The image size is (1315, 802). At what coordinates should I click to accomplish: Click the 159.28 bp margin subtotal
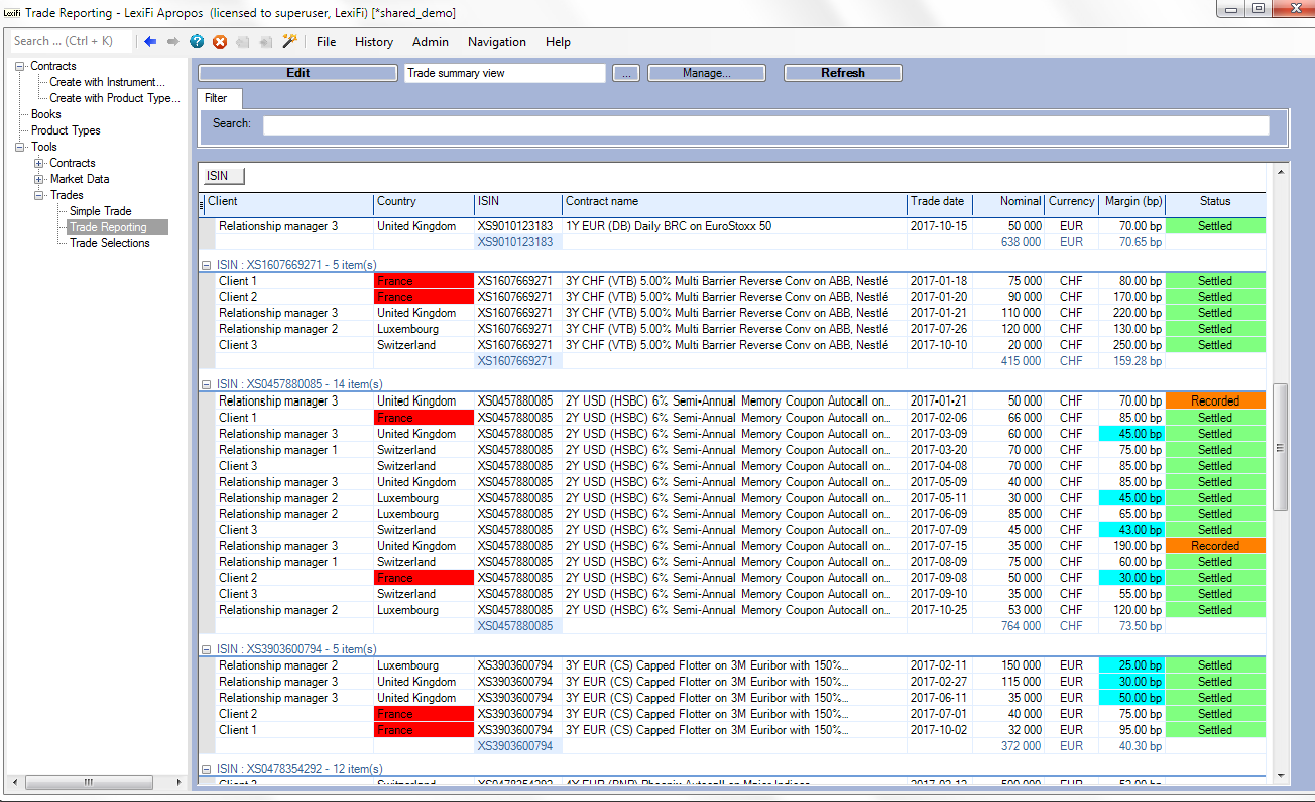click(x=1138, y=361)
